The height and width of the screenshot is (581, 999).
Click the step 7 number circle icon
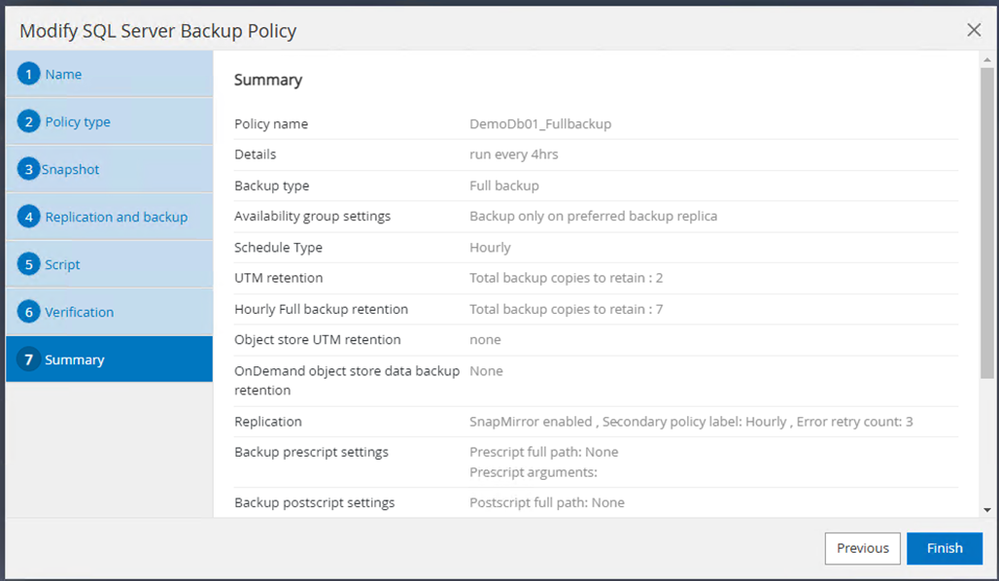point(28,360)
